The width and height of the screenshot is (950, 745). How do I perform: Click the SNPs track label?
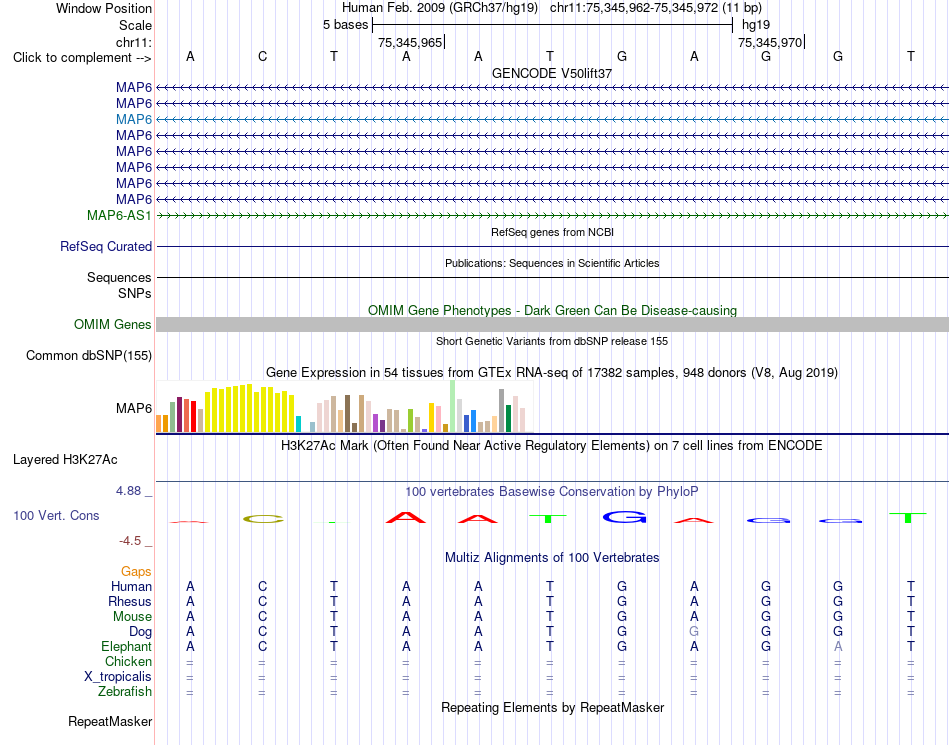tap(135, 293)
